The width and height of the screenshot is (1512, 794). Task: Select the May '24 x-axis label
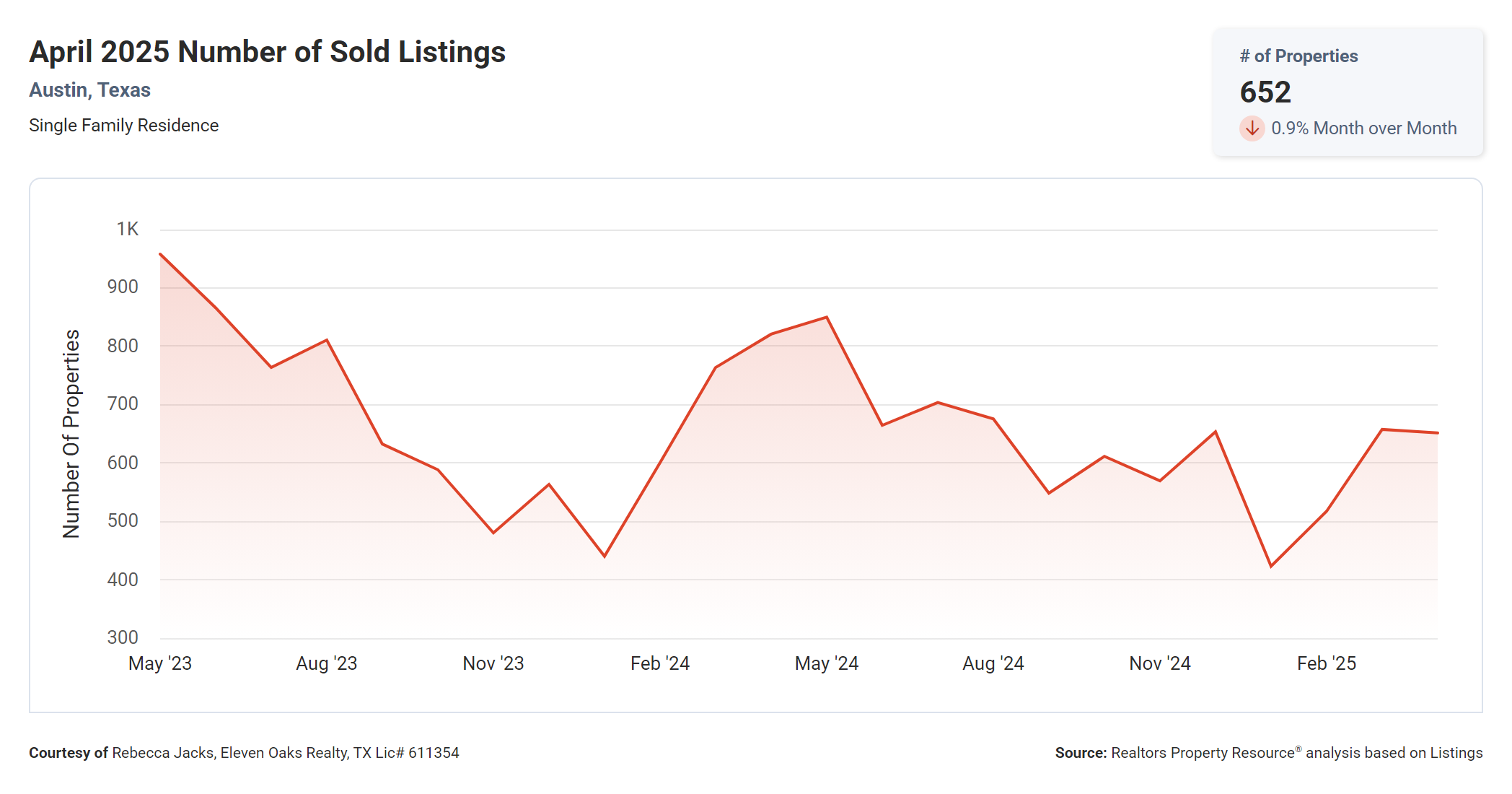pos(827,663)
